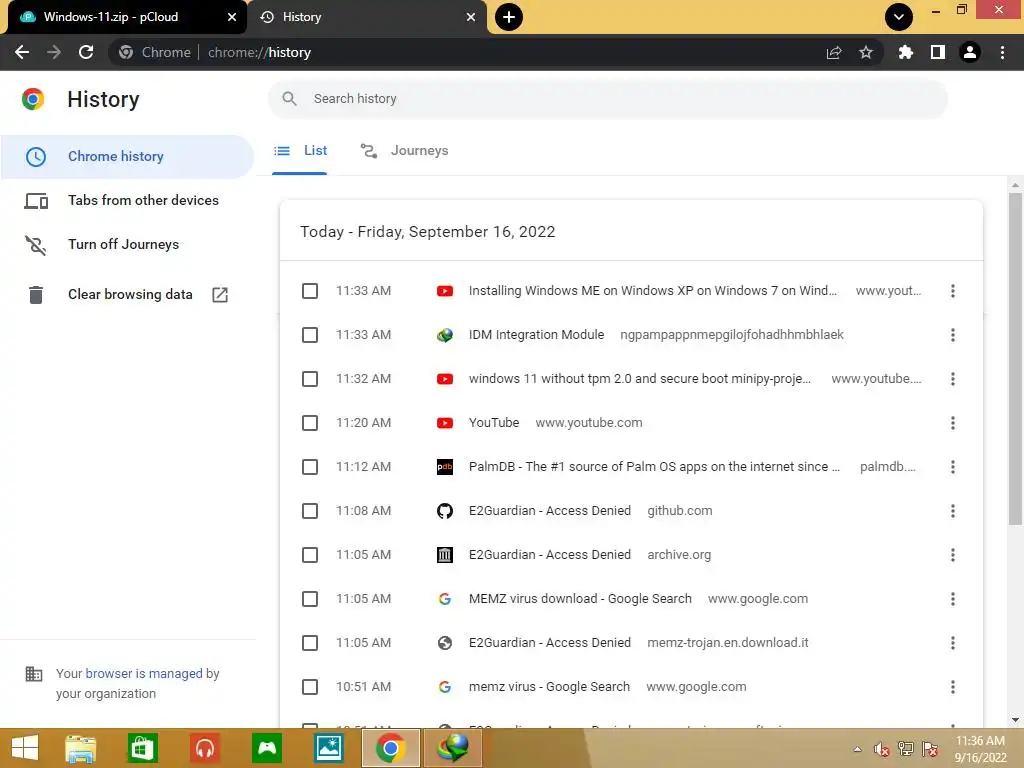1024x768 pixels.
Task: Click the GitHub favicon on E2Guardian entry
Action: [445, 511]
